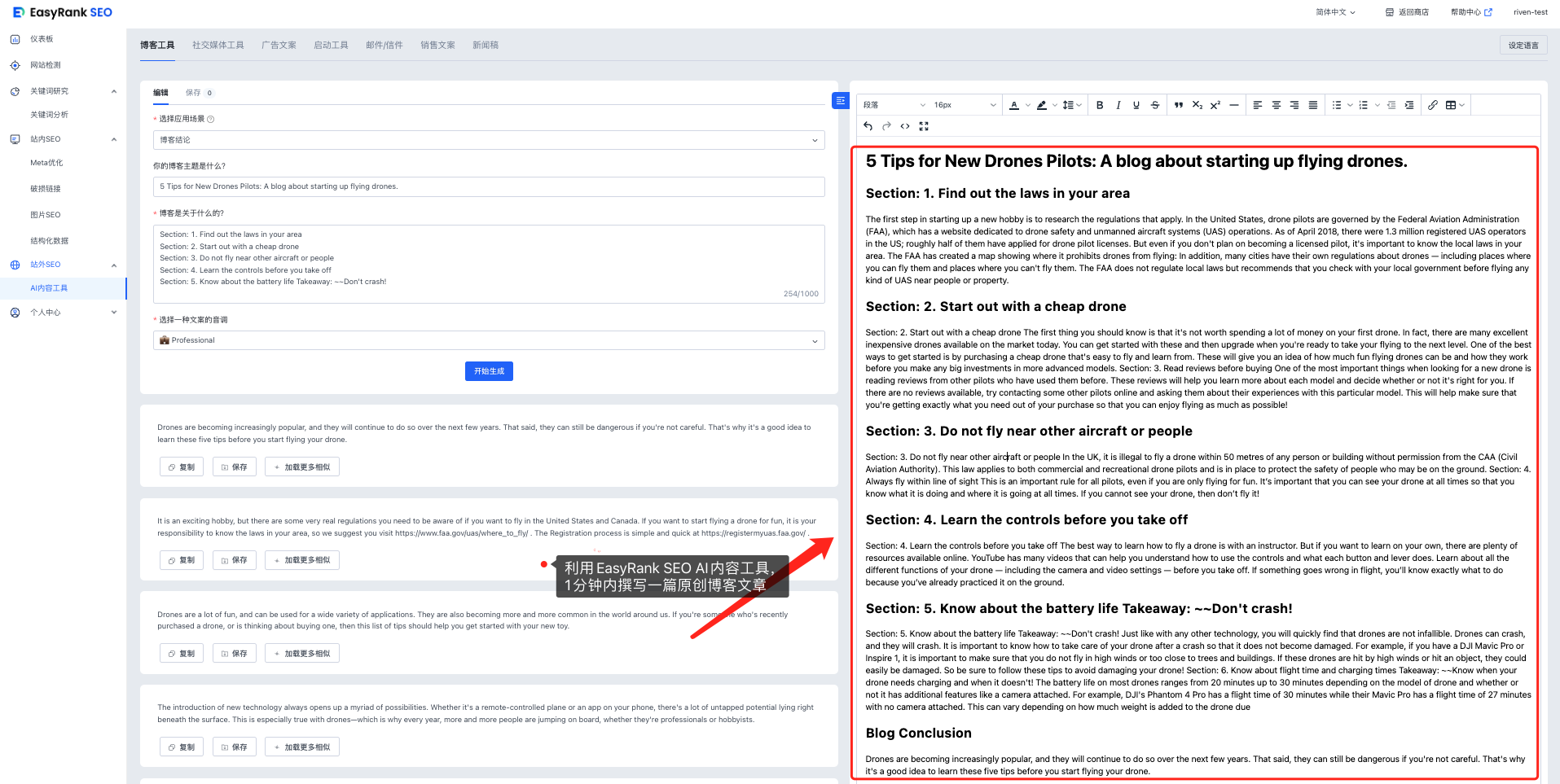Redo the last edit

click(886, 126)
